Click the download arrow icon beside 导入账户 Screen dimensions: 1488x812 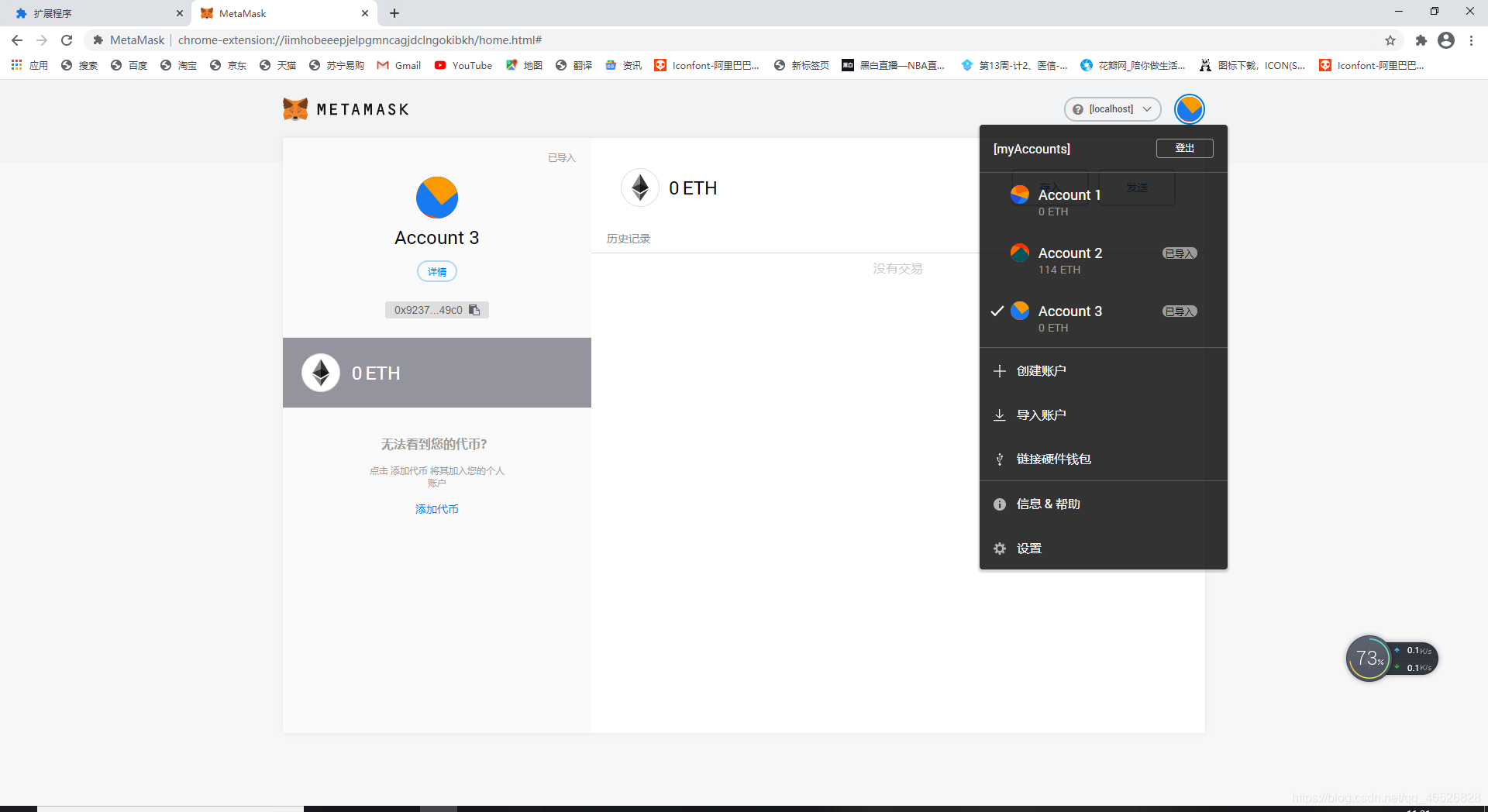tap(1000, 415)
